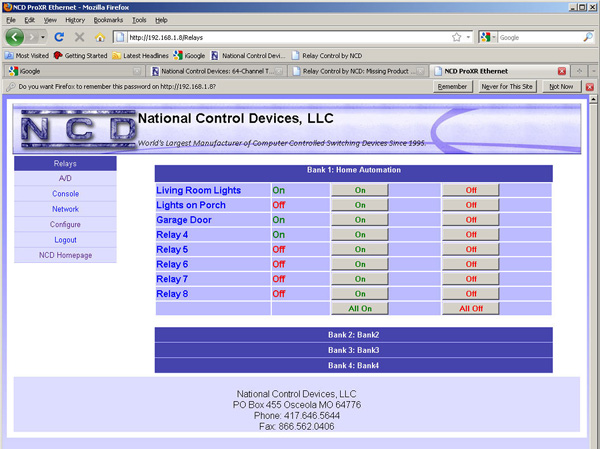Click in the Google search field
600x449 pixels.
[x=540, y=37]
